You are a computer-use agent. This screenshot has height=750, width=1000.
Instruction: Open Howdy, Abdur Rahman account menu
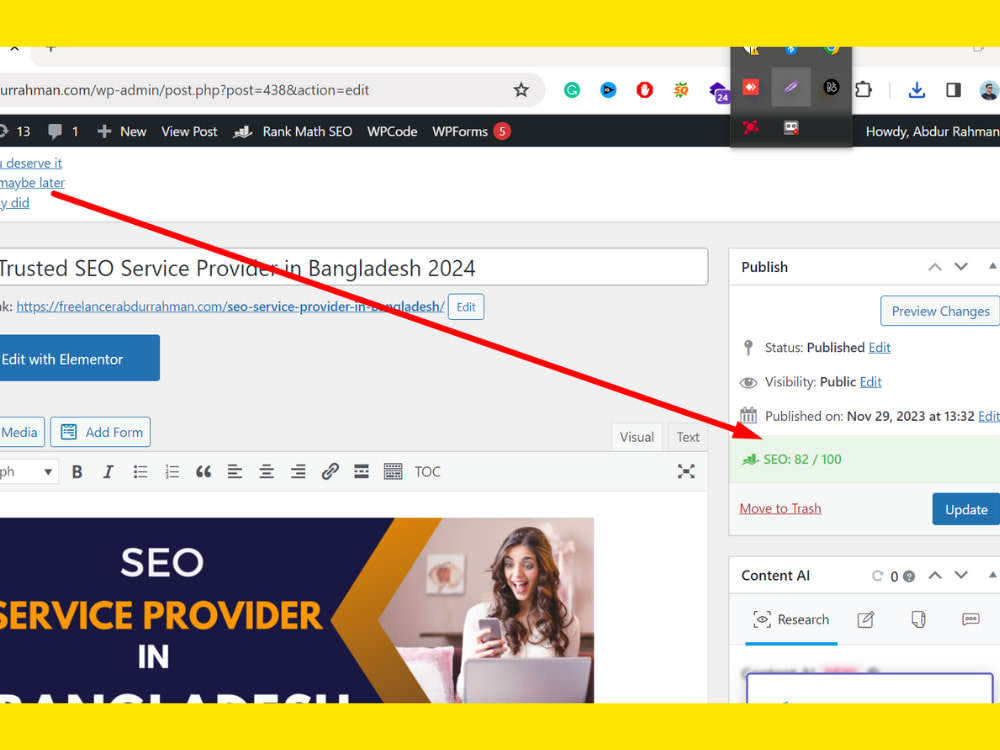tap(932, 131)
